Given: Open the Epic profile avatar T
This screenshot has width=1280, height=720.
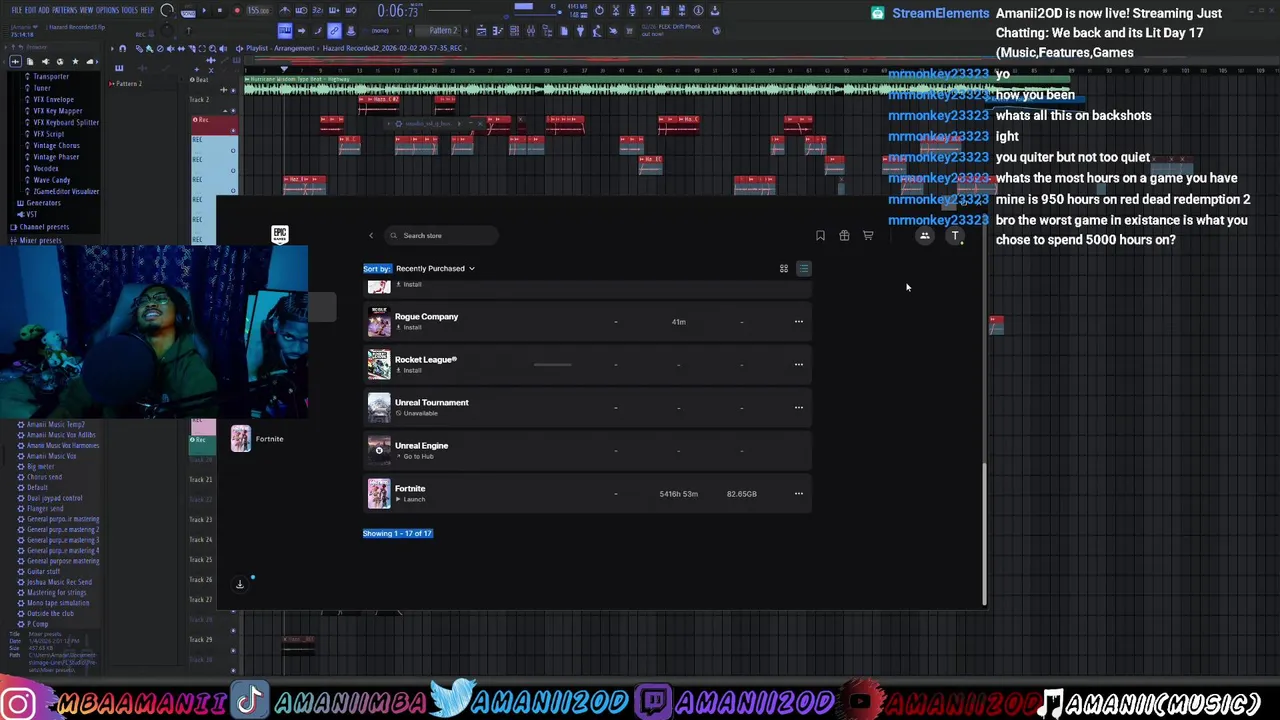Looking at the screenshot, I should click(x=955, y=236).
